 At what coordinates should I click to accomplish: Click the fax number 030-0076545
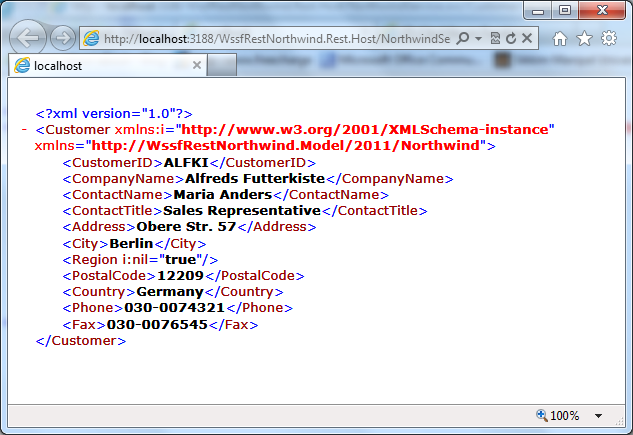click(157, 325)
